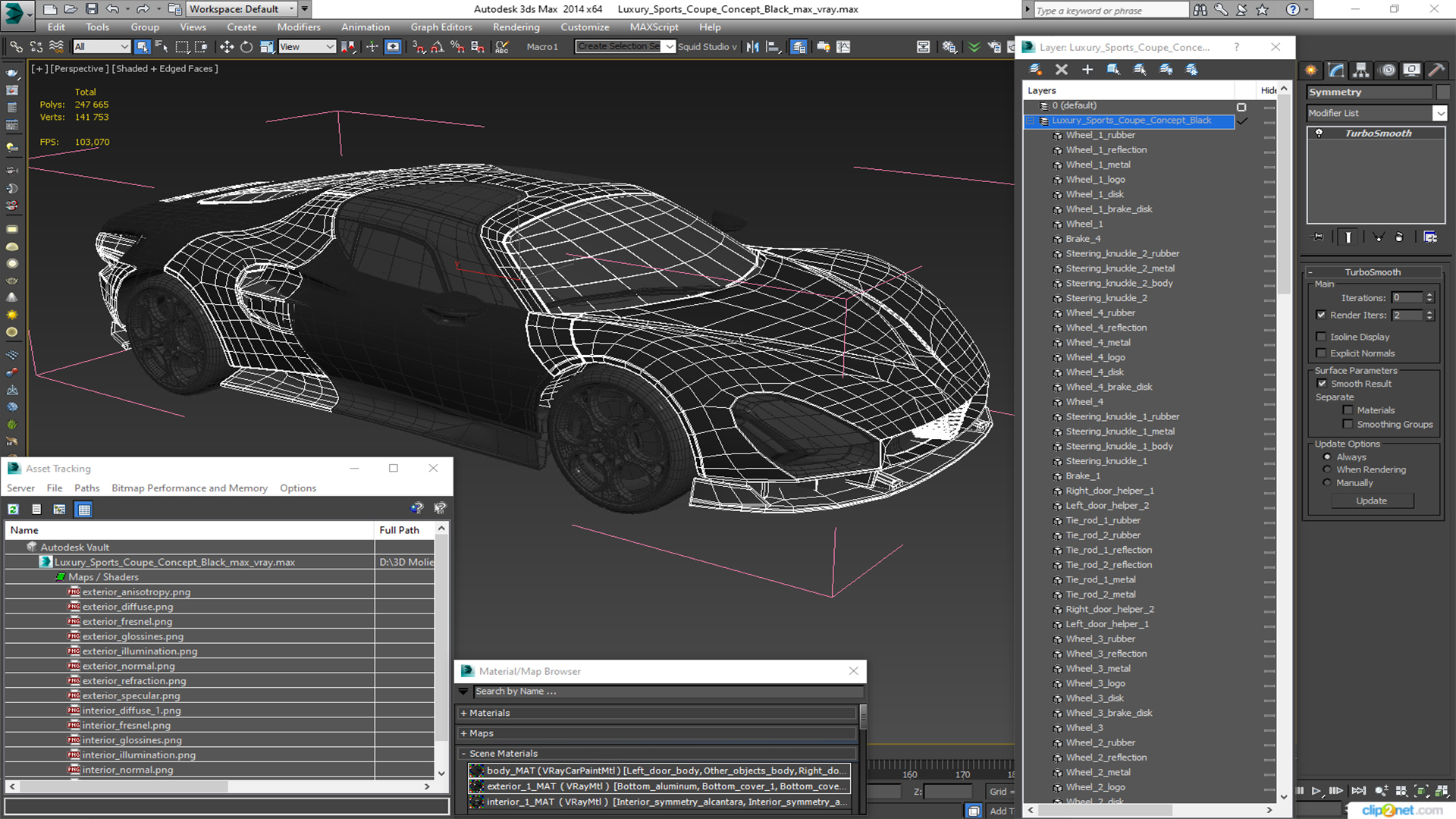The image size is (1456, 819).
Task: Click the Hide column header in Layer dialog
Action: [1268, 90]
